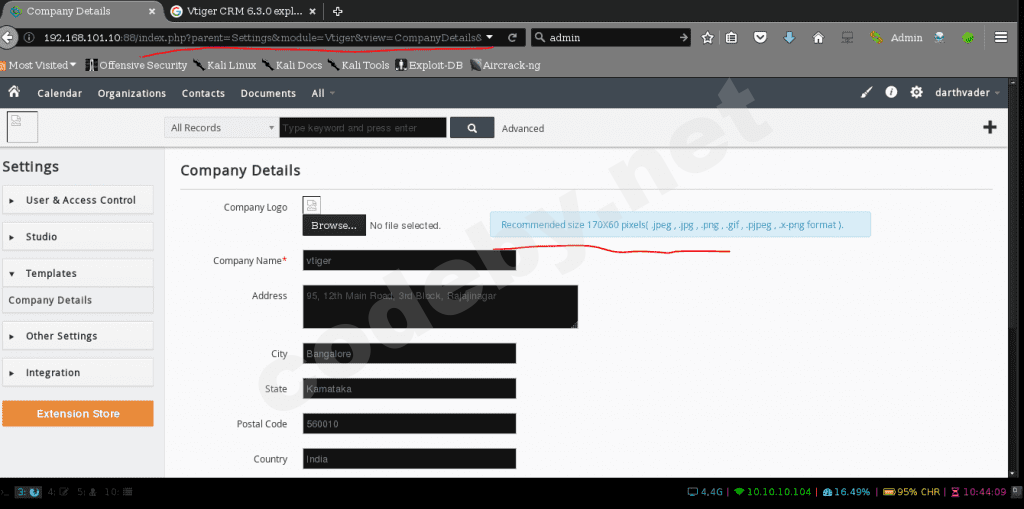
Task: Click the Country field
Action: point(409,459)
